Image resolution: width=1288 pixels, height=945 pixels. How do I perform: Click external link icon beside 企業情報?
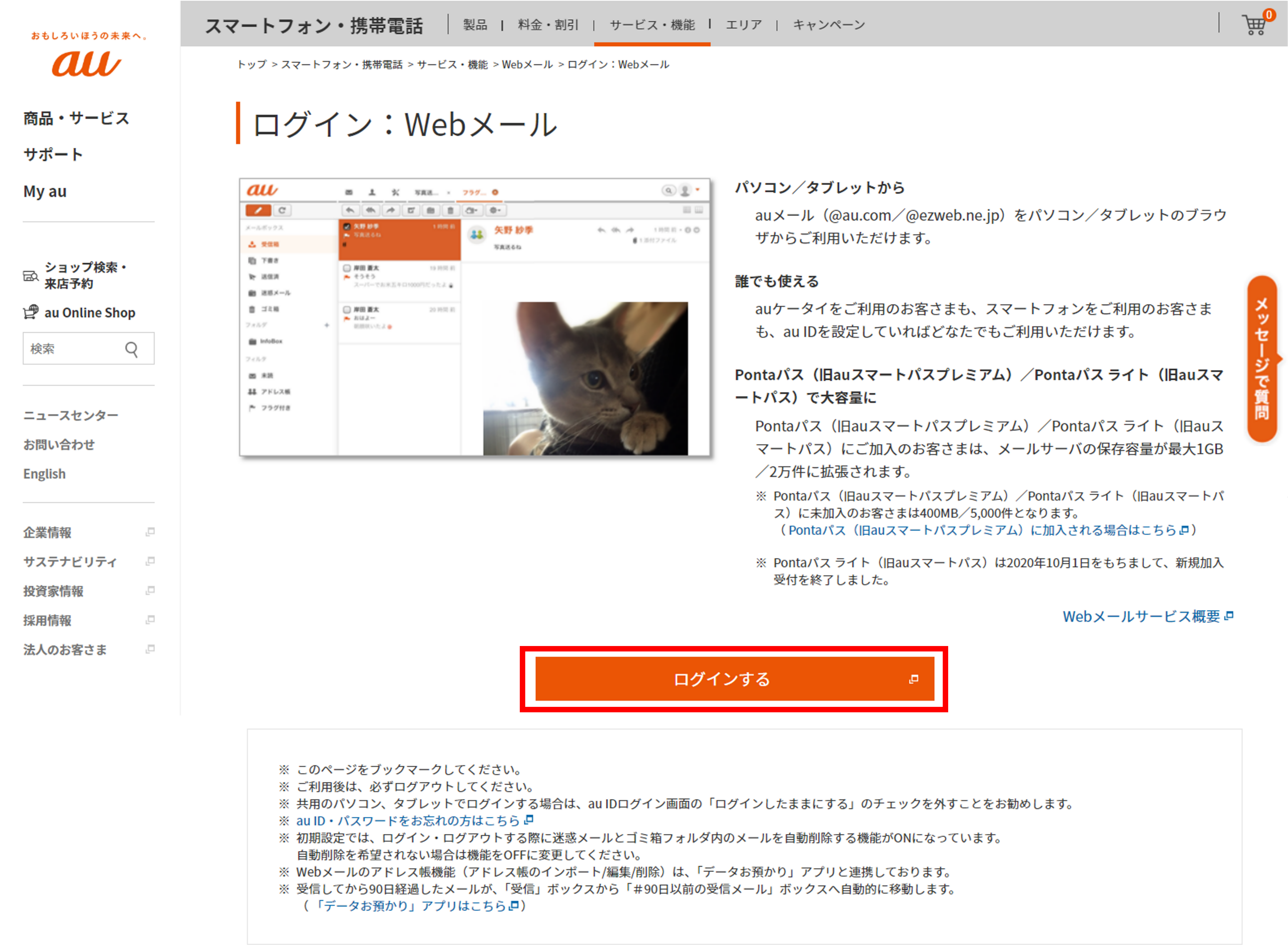coord(150,532)
